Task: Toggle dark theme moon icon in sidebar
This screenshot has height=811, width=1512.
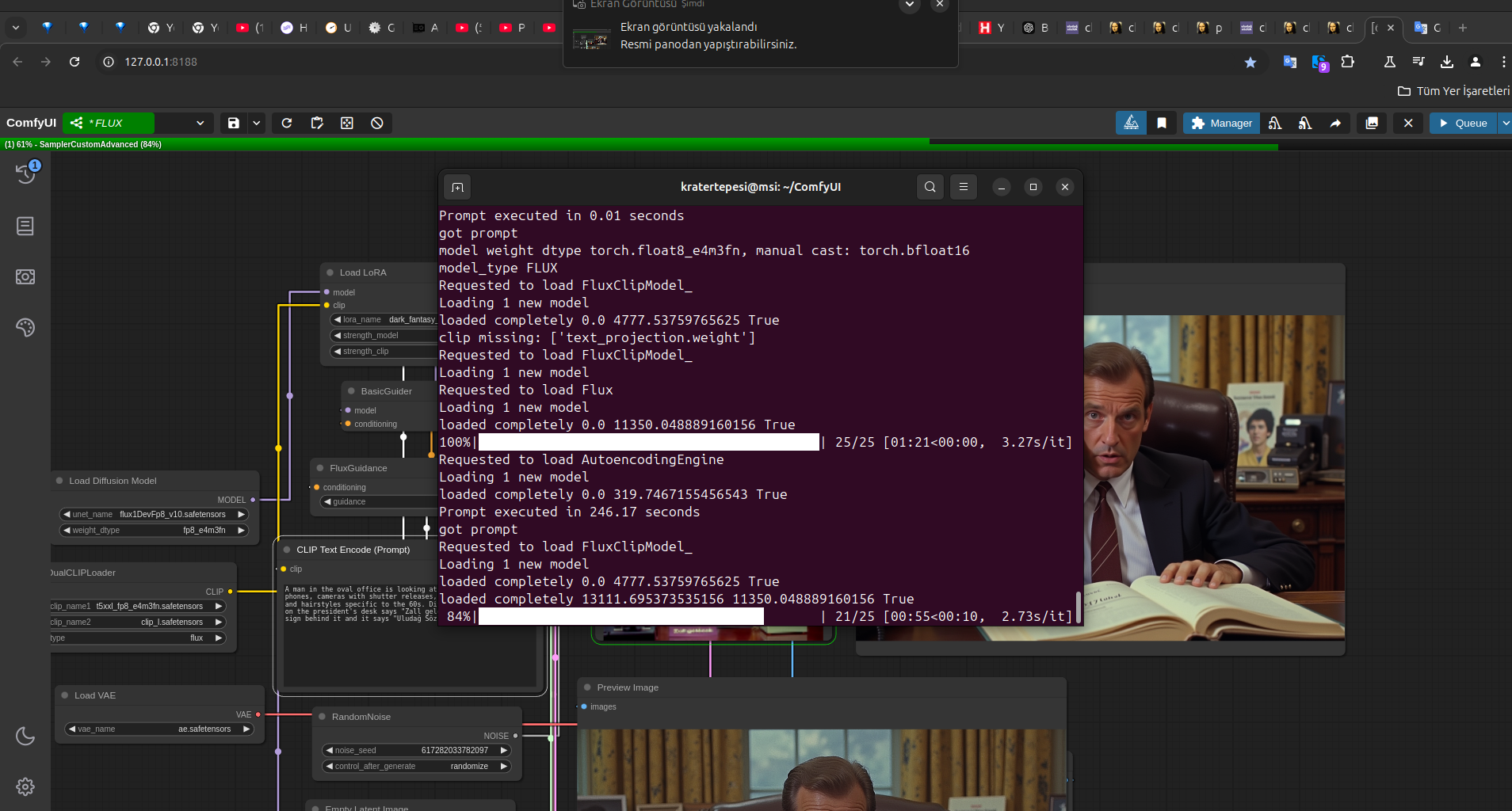Action: coord(25,736)
